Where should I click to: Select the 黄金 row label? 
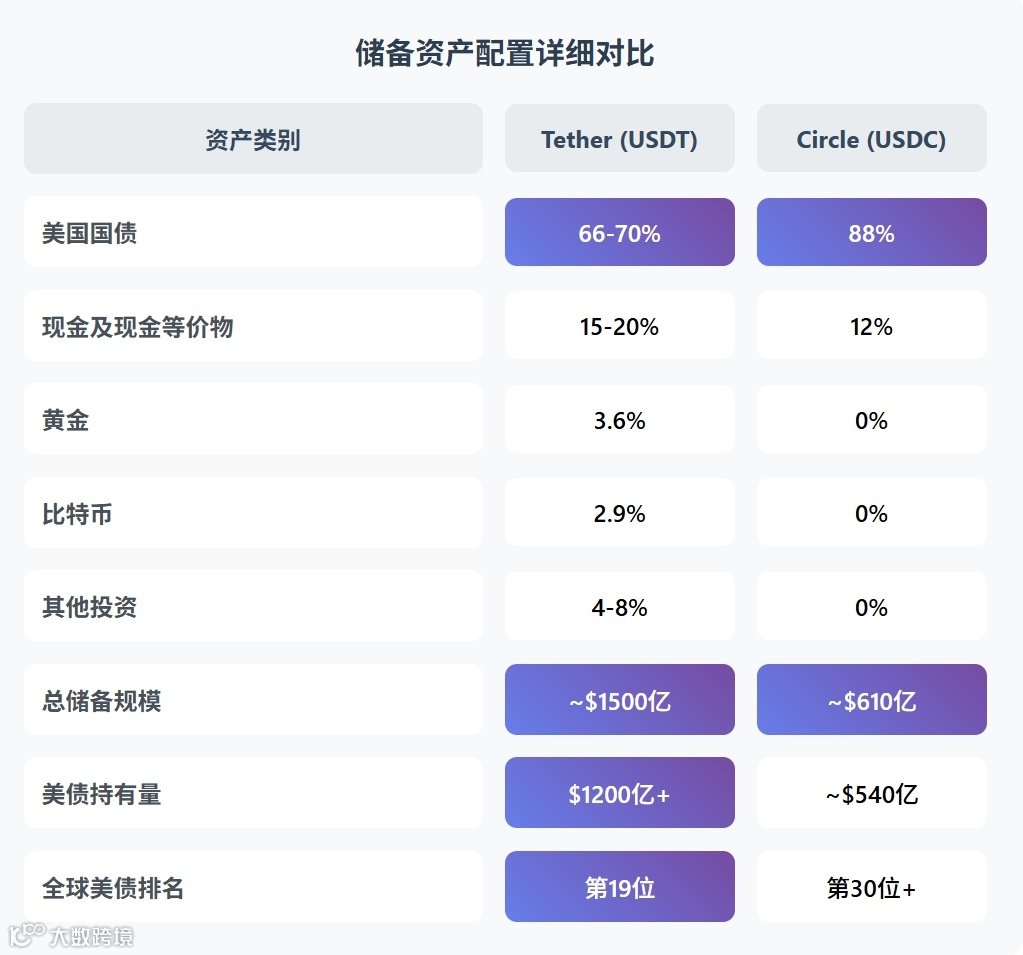[66, 420]
